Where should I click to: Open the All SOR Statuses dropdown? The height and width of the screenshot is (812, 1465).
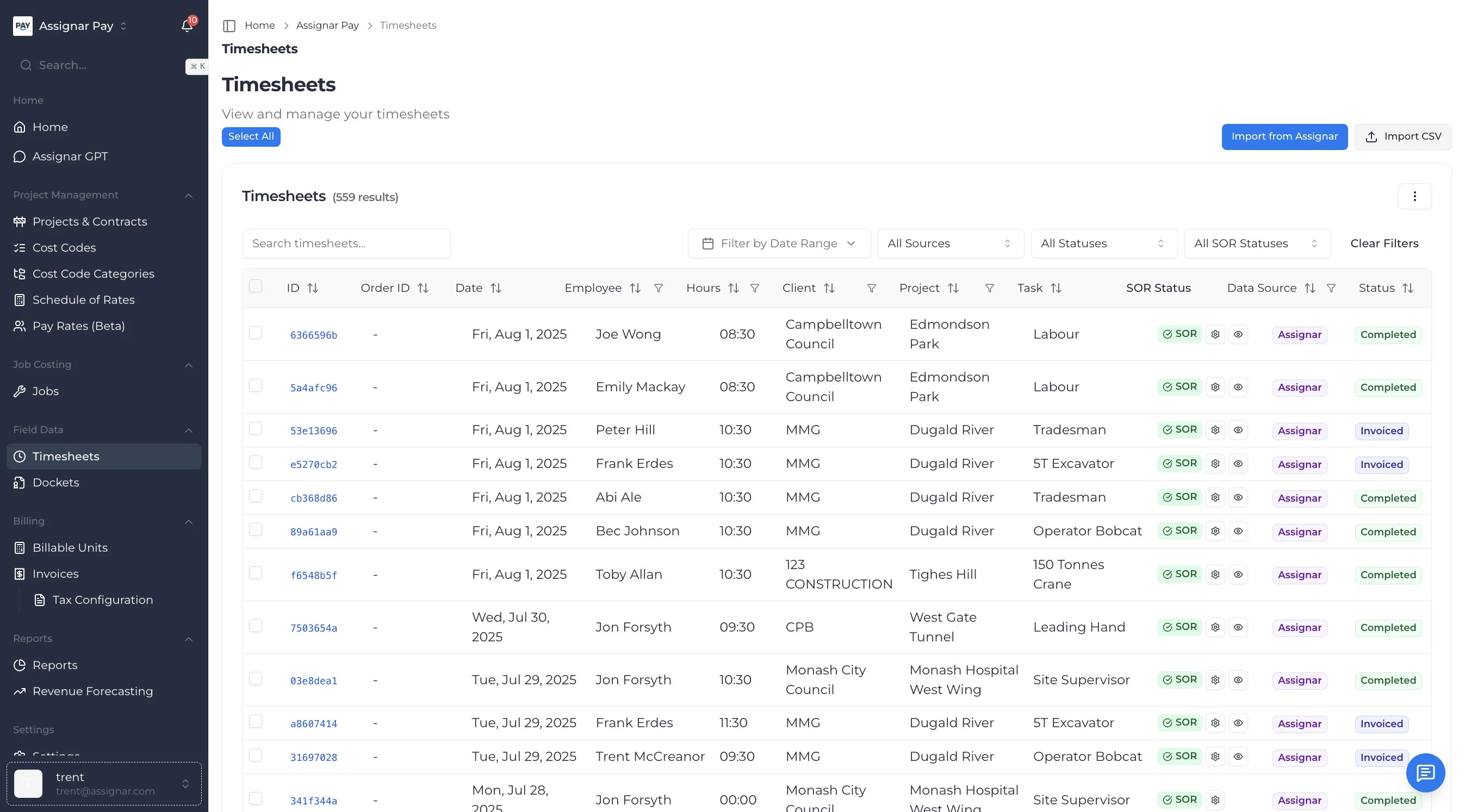(1257, 244)
